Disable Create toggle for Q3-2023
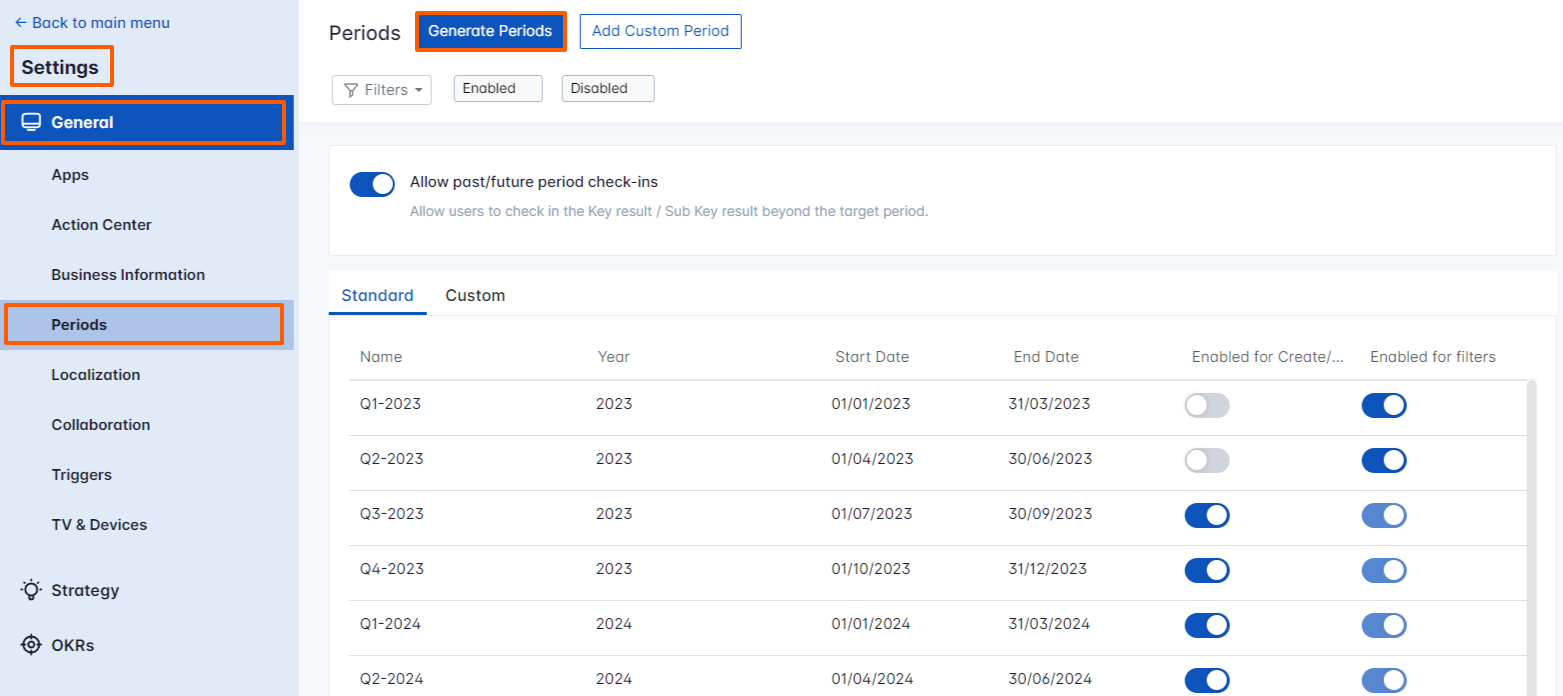Viewport: 1563px width, 696px height. pyautogui.click(x=1206, y=515)
